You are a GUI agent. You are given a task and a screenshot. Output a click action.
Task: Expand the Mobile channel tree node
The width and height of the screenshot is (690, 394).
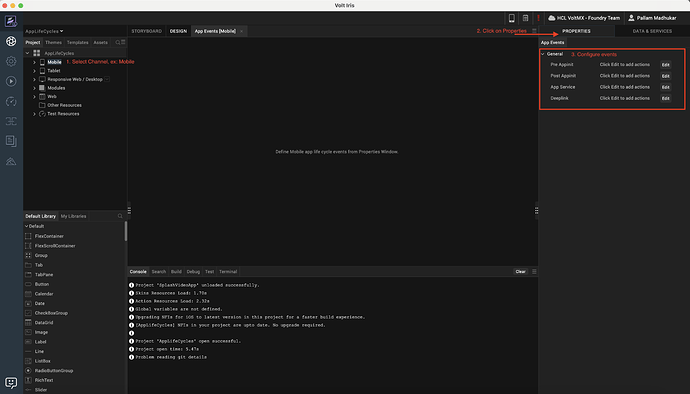point(34,62)
